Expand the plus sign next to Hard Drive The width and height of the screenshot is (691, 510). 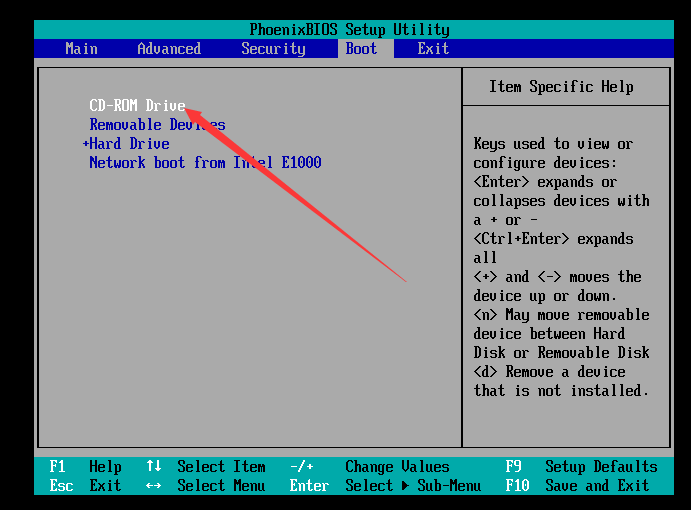pos(85,144)
